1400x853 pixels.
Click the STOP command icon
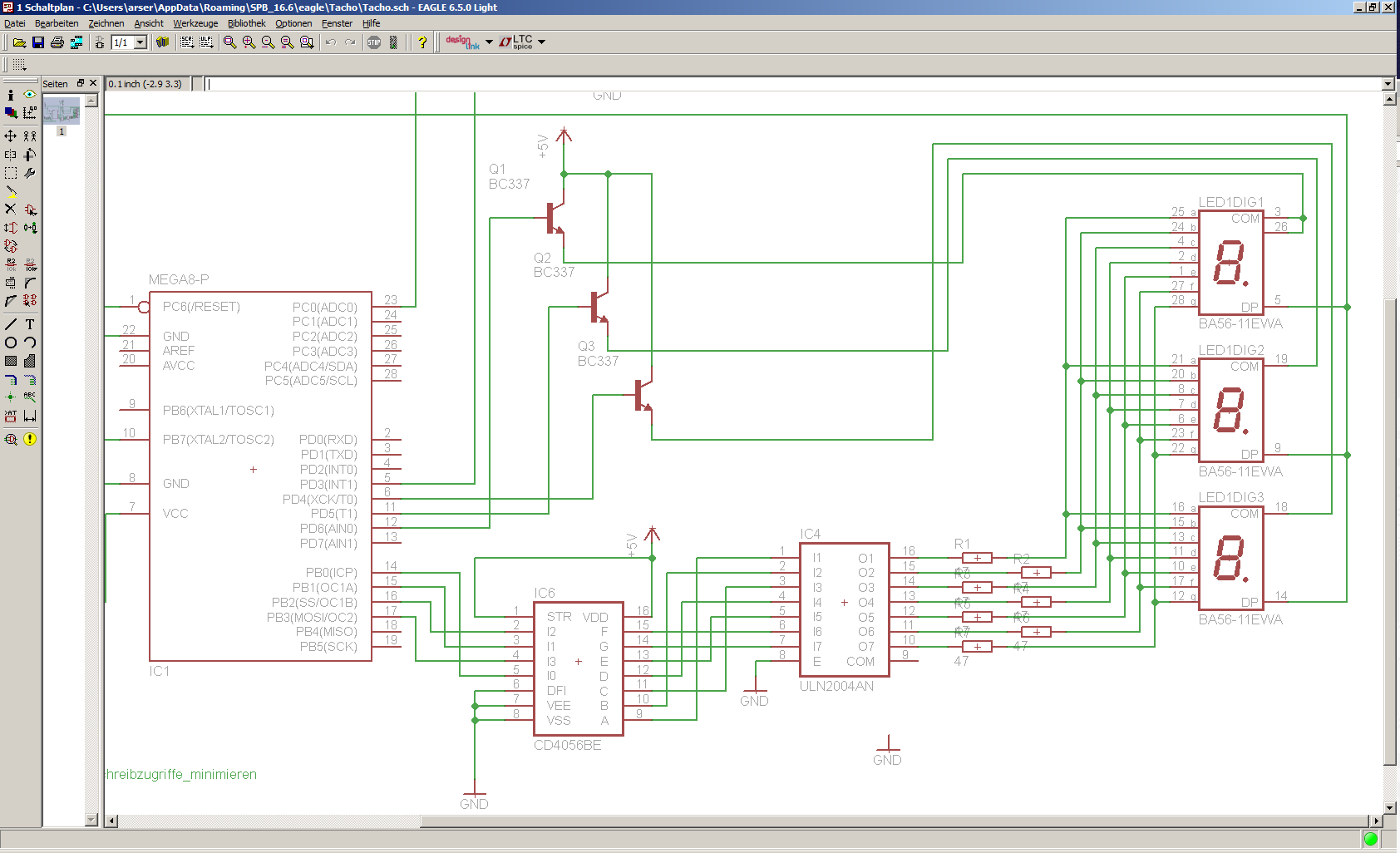[374, 42]
